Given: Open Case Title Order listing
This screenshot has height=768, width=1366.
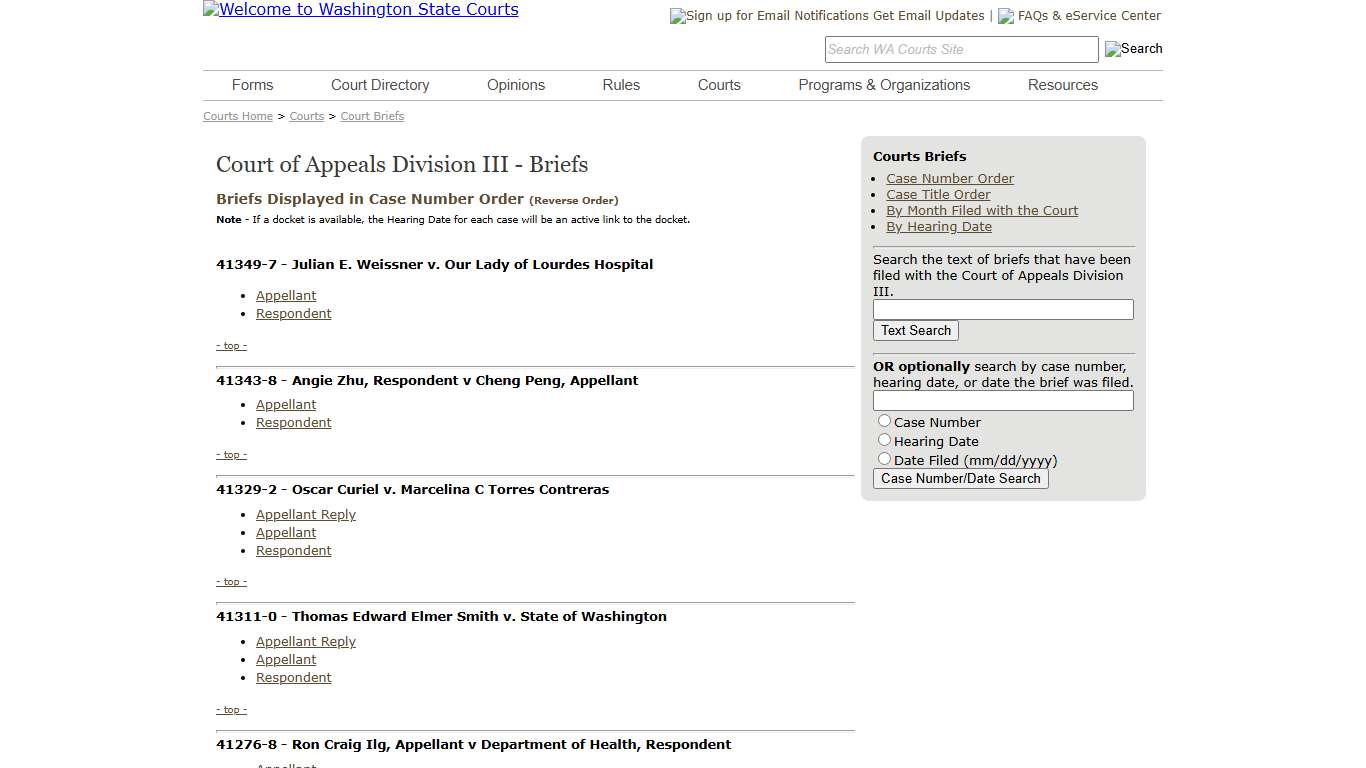Looking at the screenshot, I should 938,194.
